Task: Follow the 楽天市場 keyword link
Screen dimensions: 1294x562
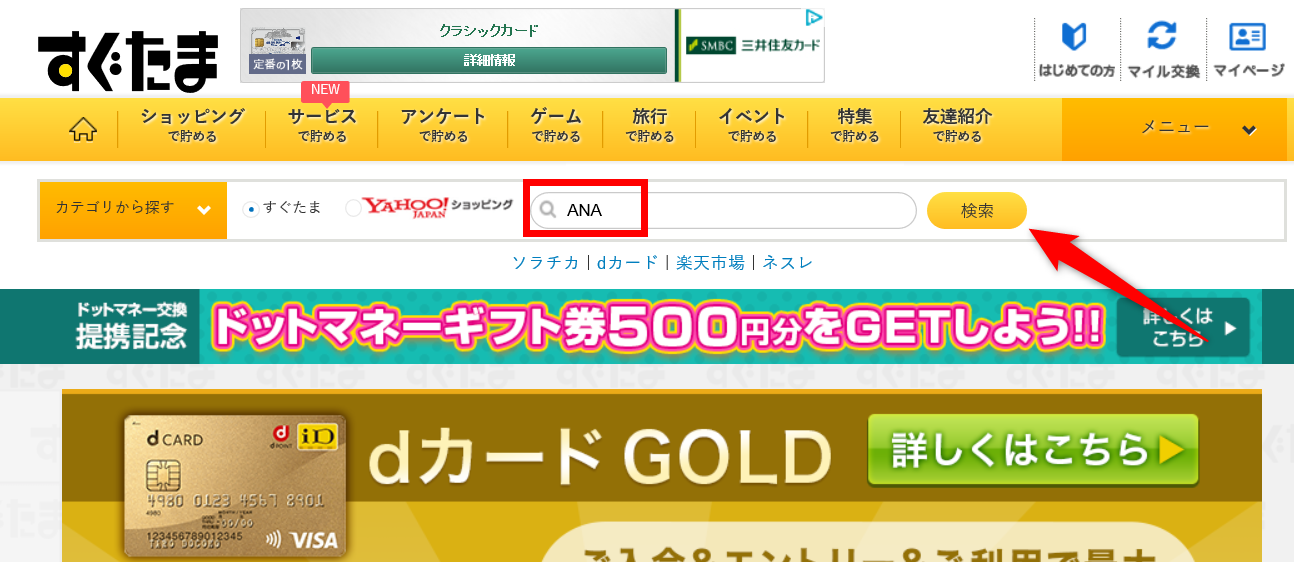Action: 710,263
